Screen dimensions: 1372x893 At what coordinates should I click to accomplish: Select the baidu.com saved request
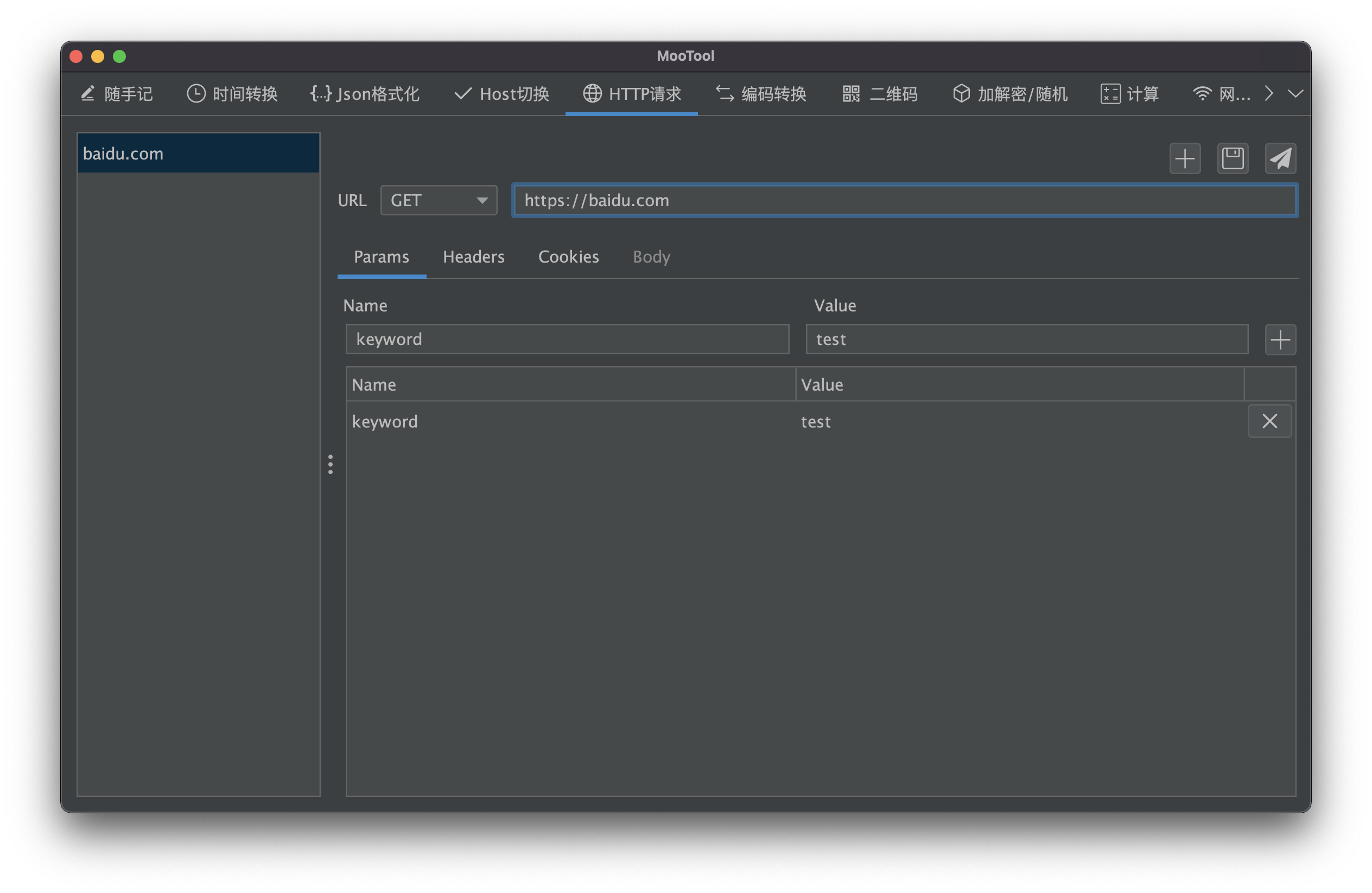(198, 154)
